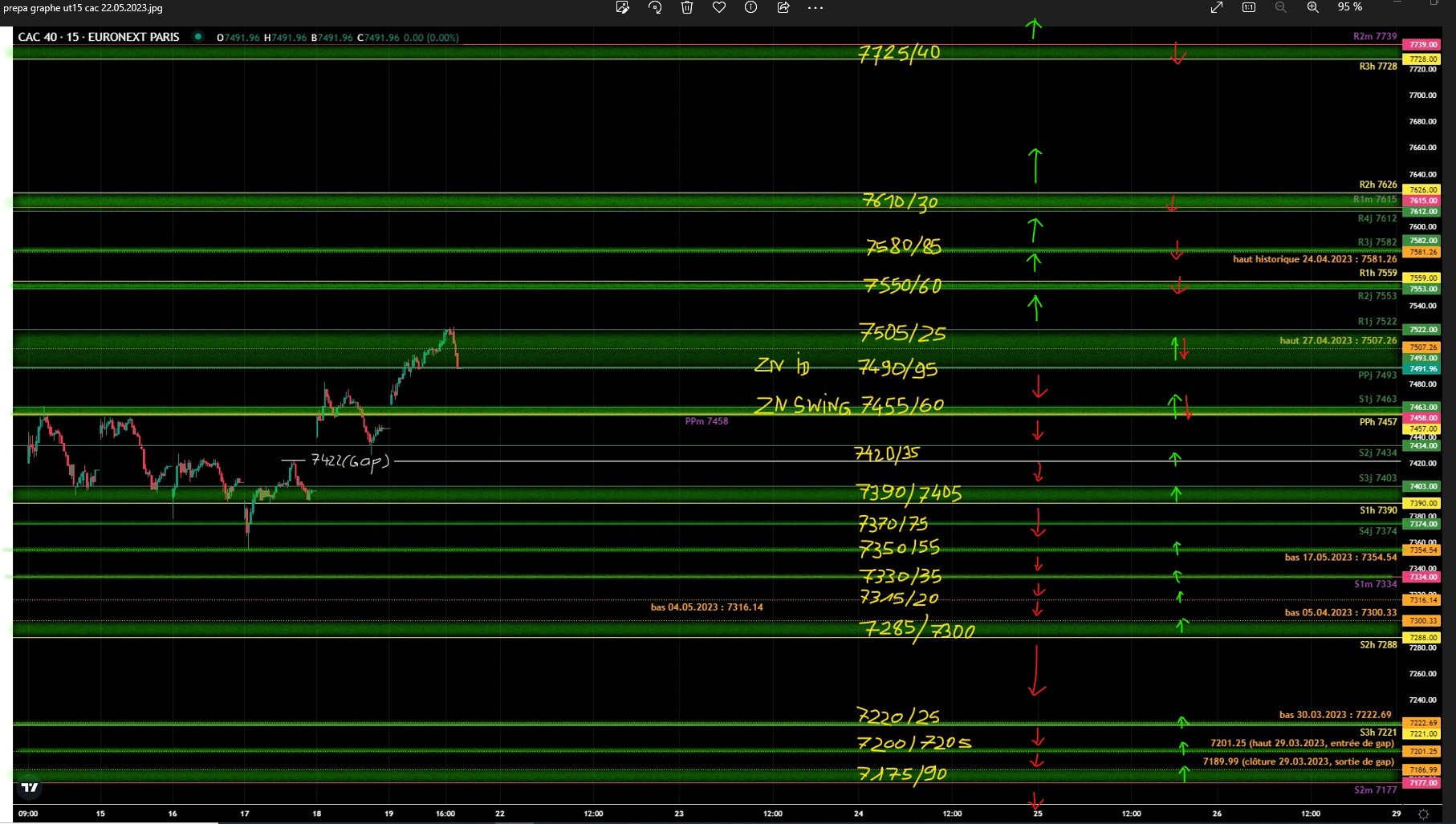Click the TradingView logo in the chart corner
The width and height of the screenshot is (1456, 824).
[x=30, y=787]
